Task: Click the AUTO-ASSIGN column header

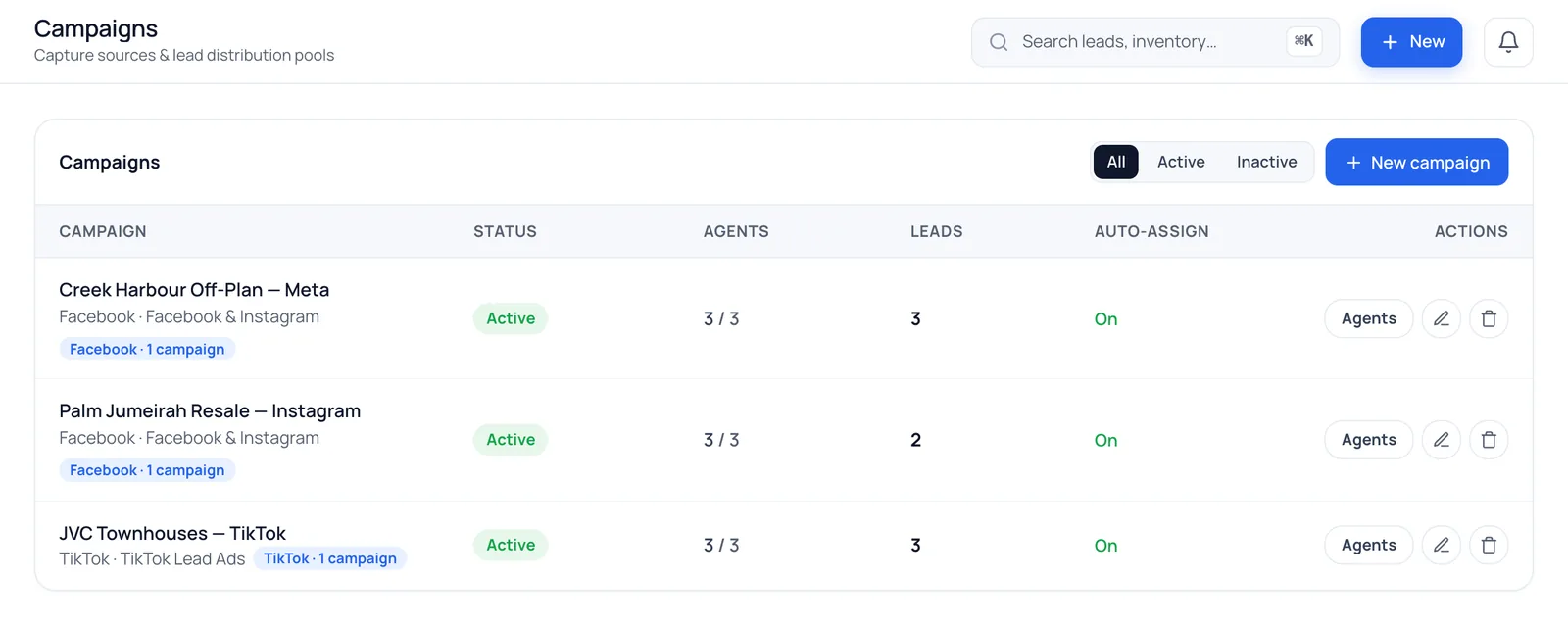Action: click(x=1151, y=231)
